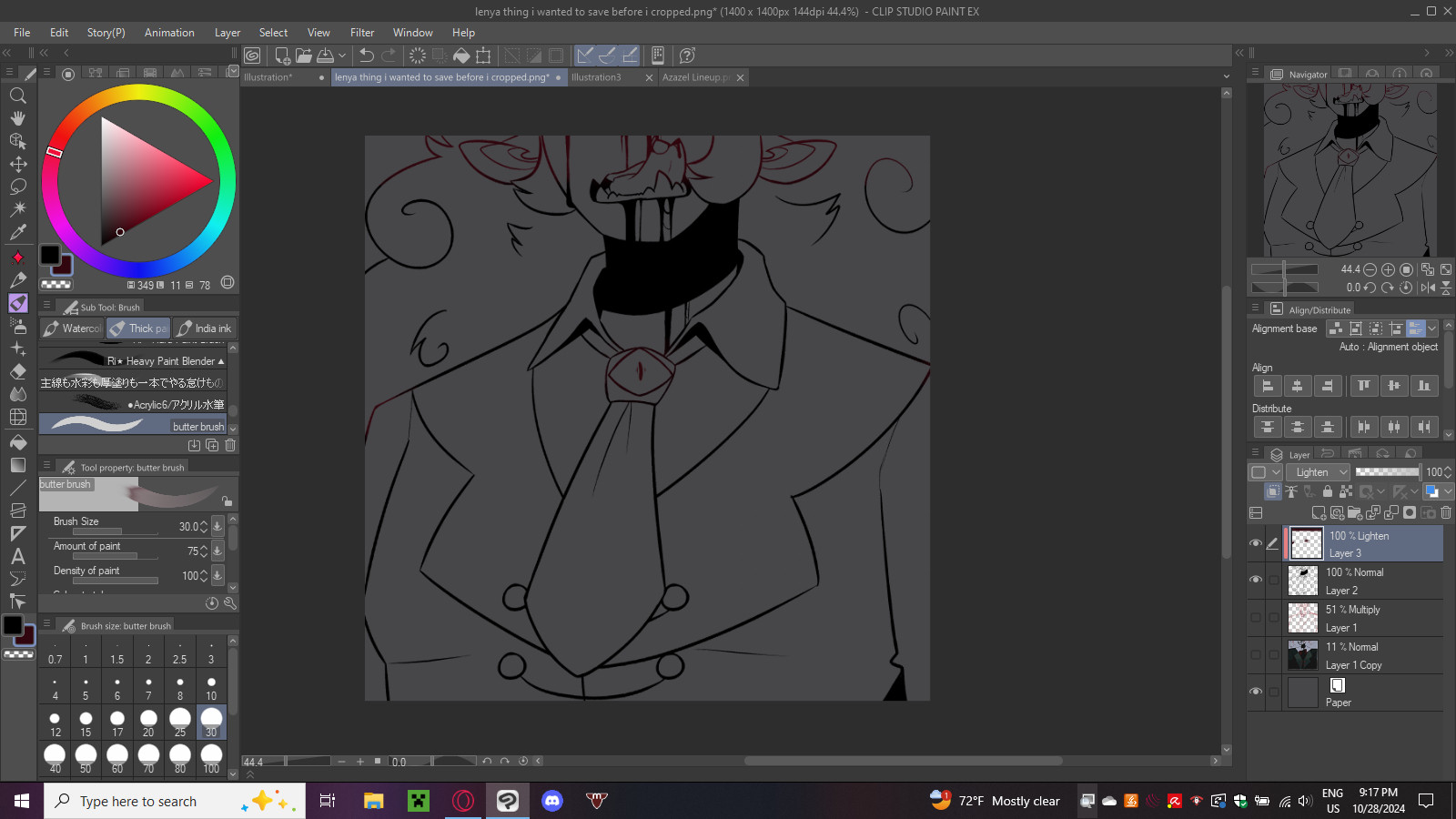The width and height of the screenshot is (1456, 819).
Task: Click the New canvas icon
Action: tap(282, 56)
